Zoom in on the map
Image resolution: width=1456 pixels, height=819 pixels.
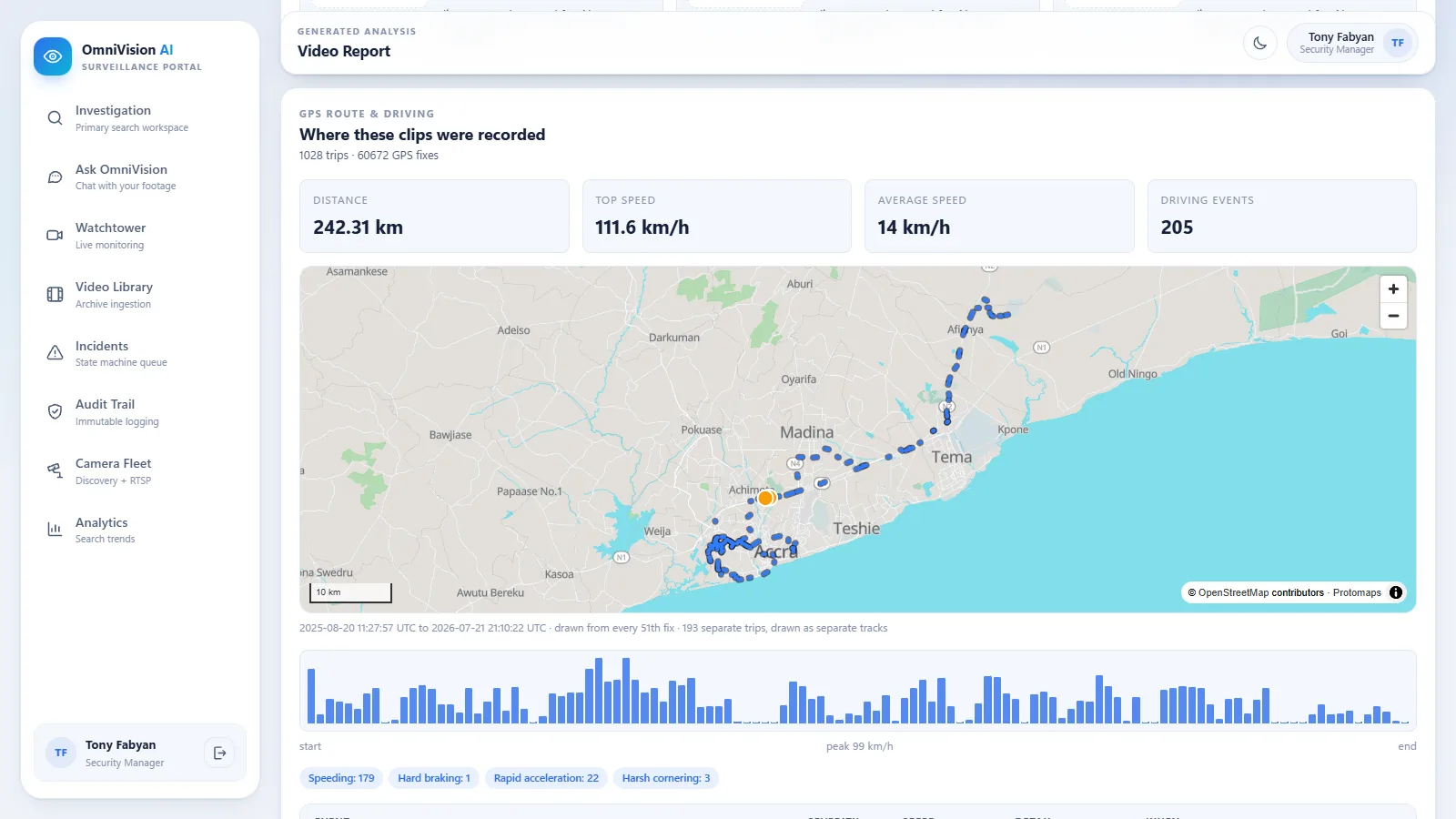click(1393, 289)
